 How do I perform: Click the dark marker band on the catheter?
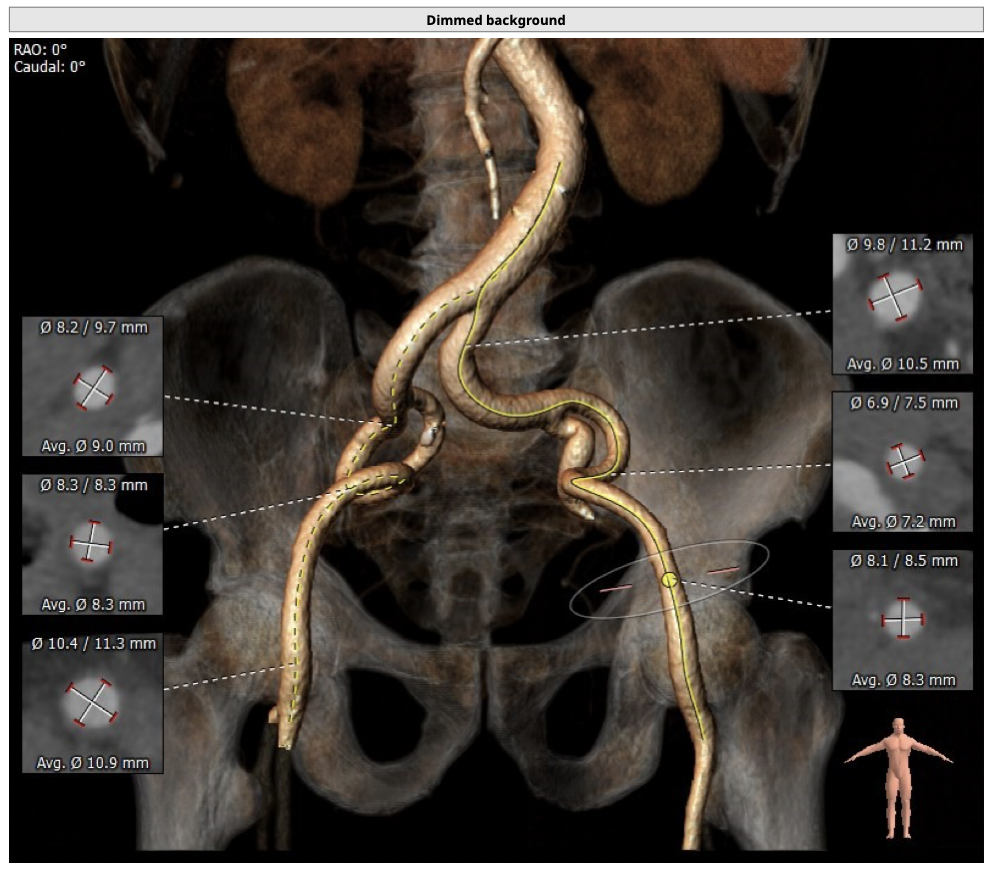coord(488,157)
